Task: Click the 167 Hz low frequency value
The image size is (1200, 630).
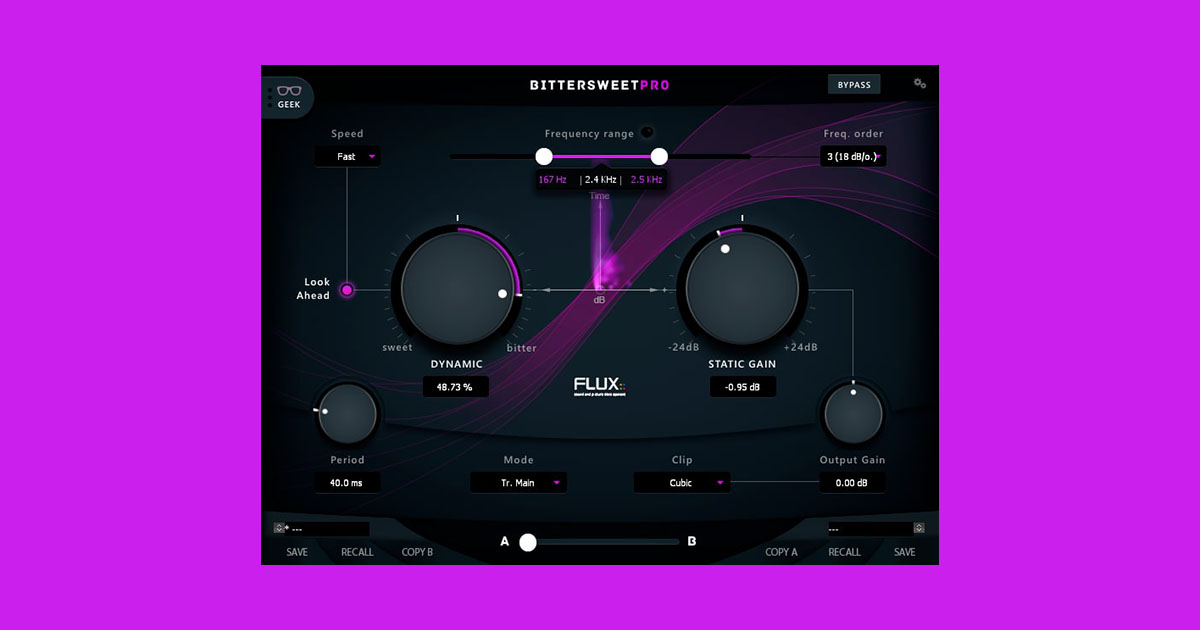Action: (x=553, y=180)
